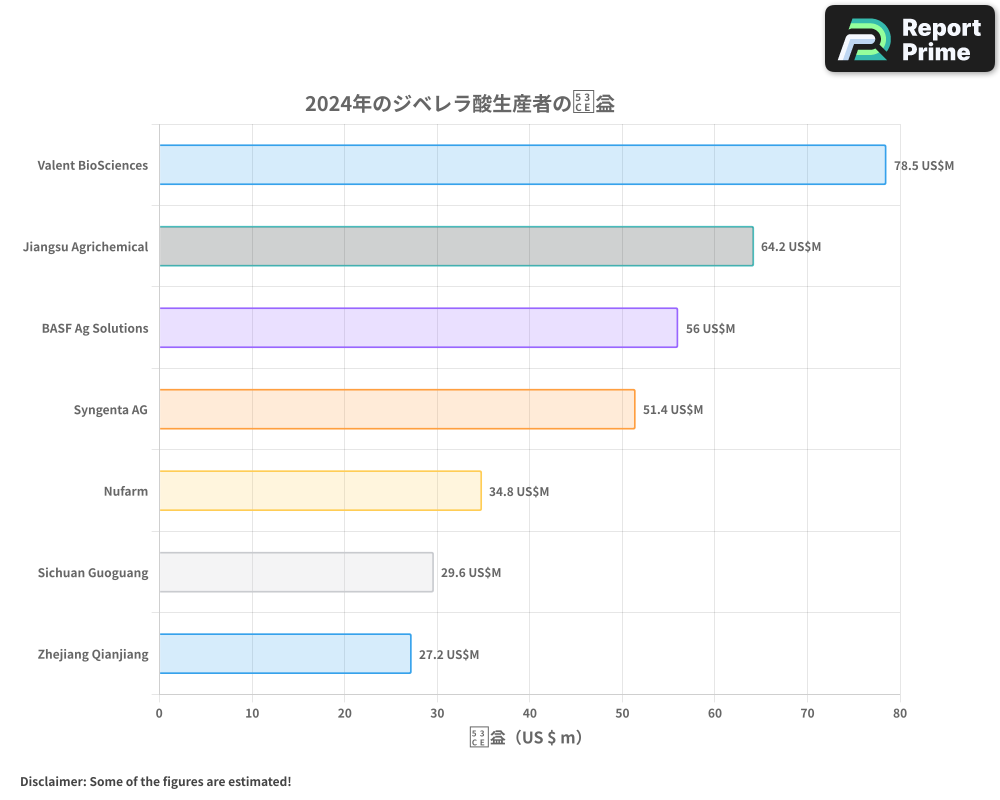
Task: Click the purple BASF Ag Solutions bar
Action: [x=418, y=328]
